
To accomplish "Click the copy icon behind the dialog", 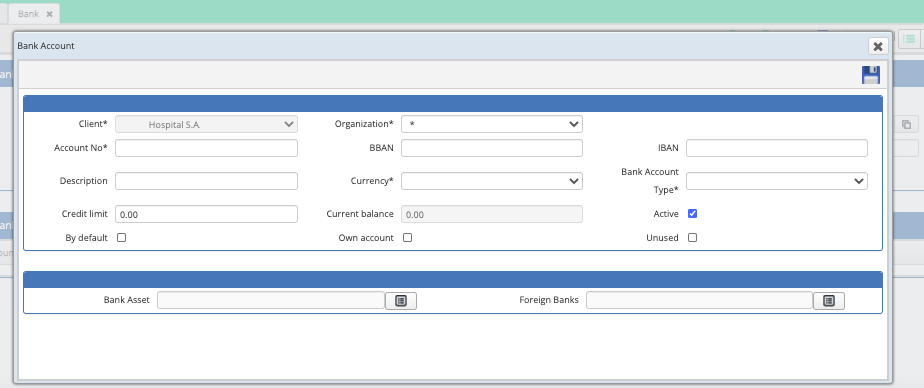I will coord(906,124).
